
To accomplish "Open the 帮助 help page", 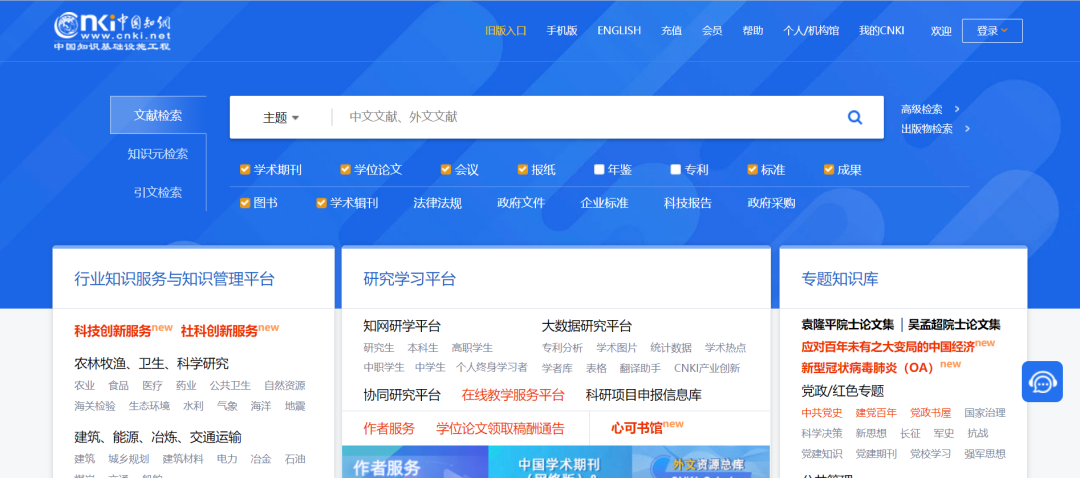I will tap(753, 31).
